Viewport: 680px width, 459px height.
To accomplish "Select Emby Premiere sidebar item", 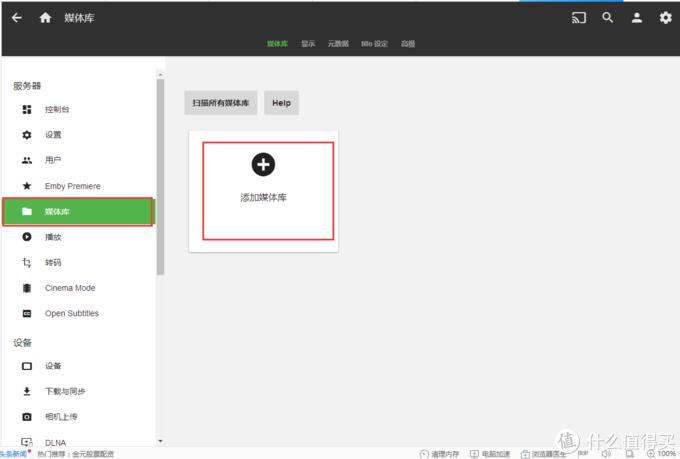I will [78, 186].
